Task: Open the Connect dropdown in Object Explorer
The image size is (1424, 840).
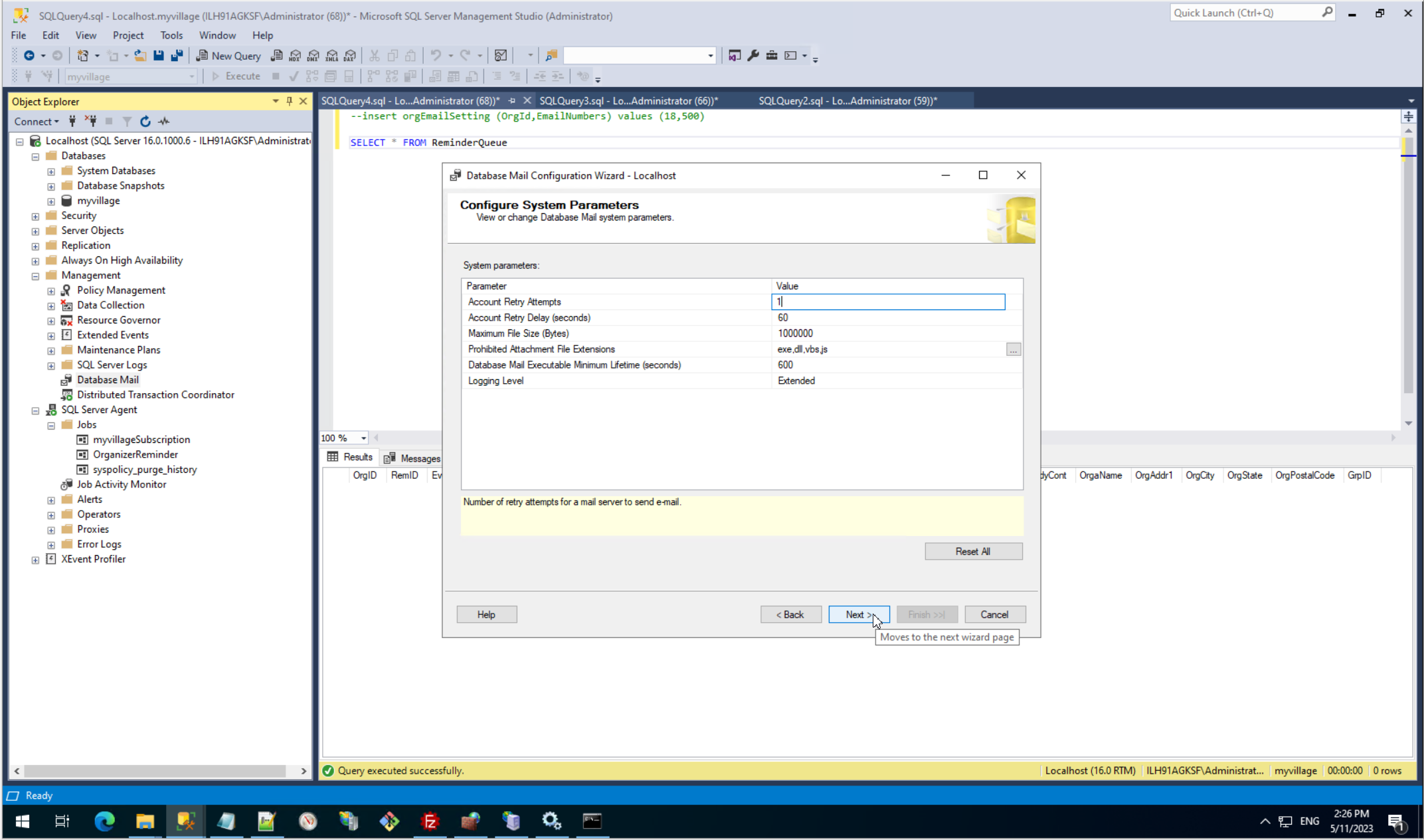Action: 37,122
